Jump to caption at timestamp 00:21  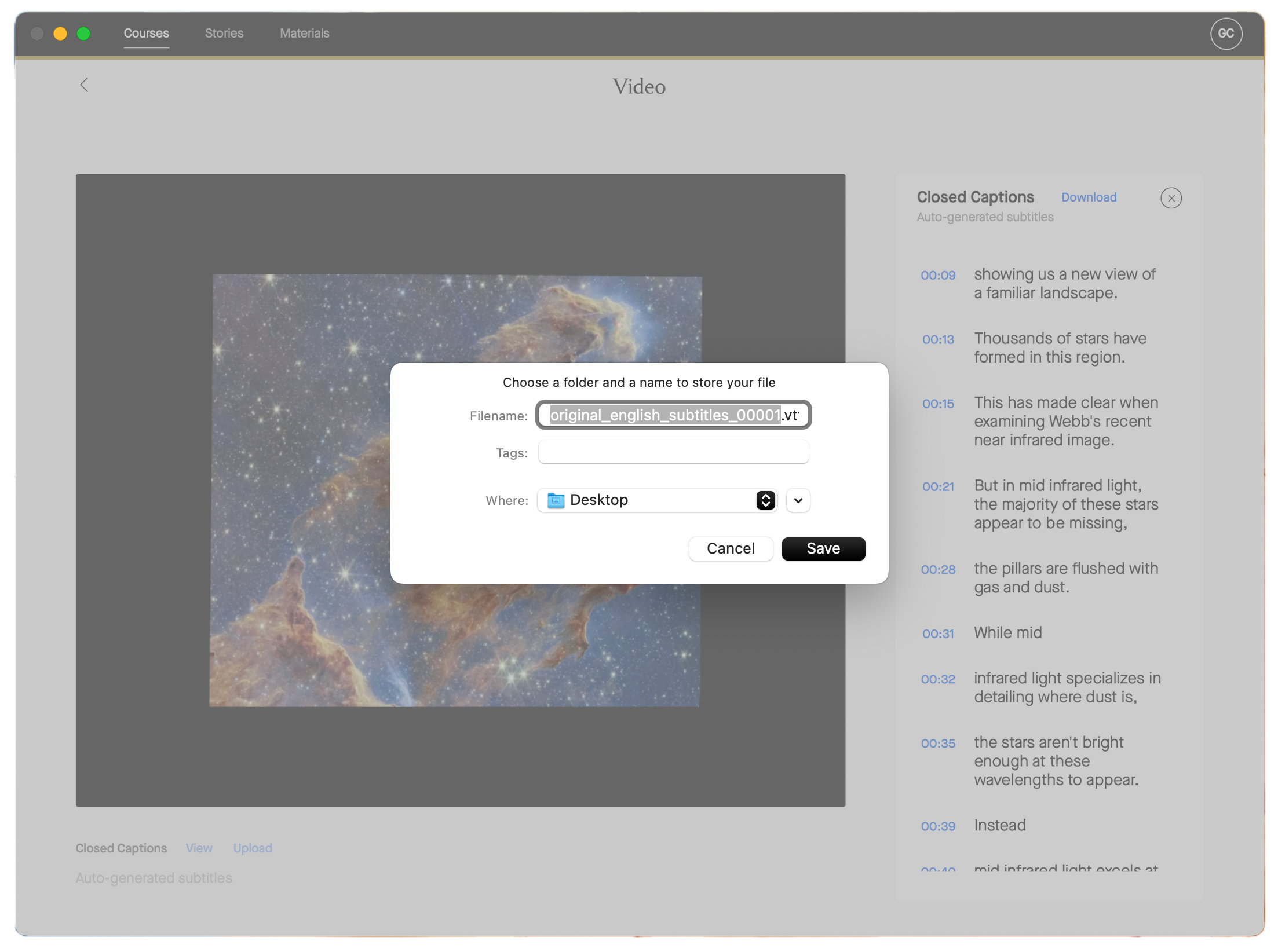[937, 486]
